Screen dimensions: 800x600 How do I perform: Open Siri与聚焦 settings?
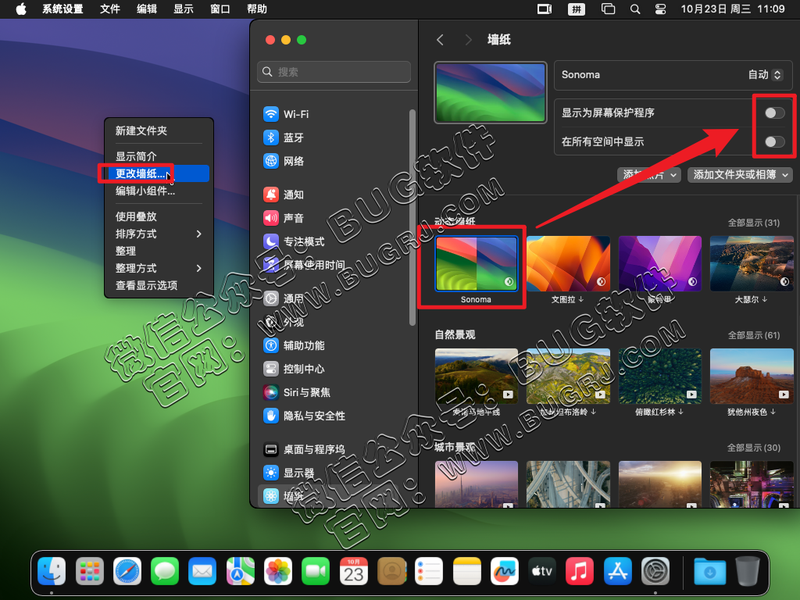pos(297,392)
